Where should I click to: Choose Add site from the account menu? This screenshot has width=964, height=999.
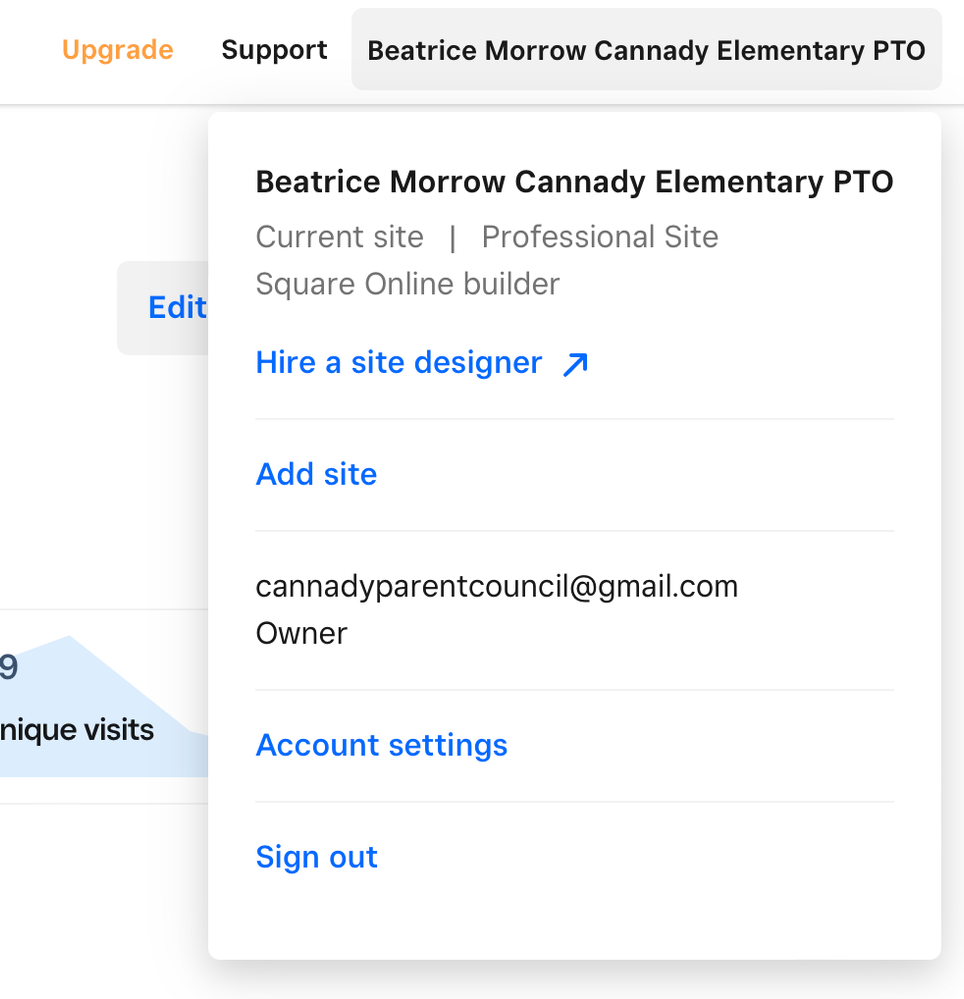point(316,474)
